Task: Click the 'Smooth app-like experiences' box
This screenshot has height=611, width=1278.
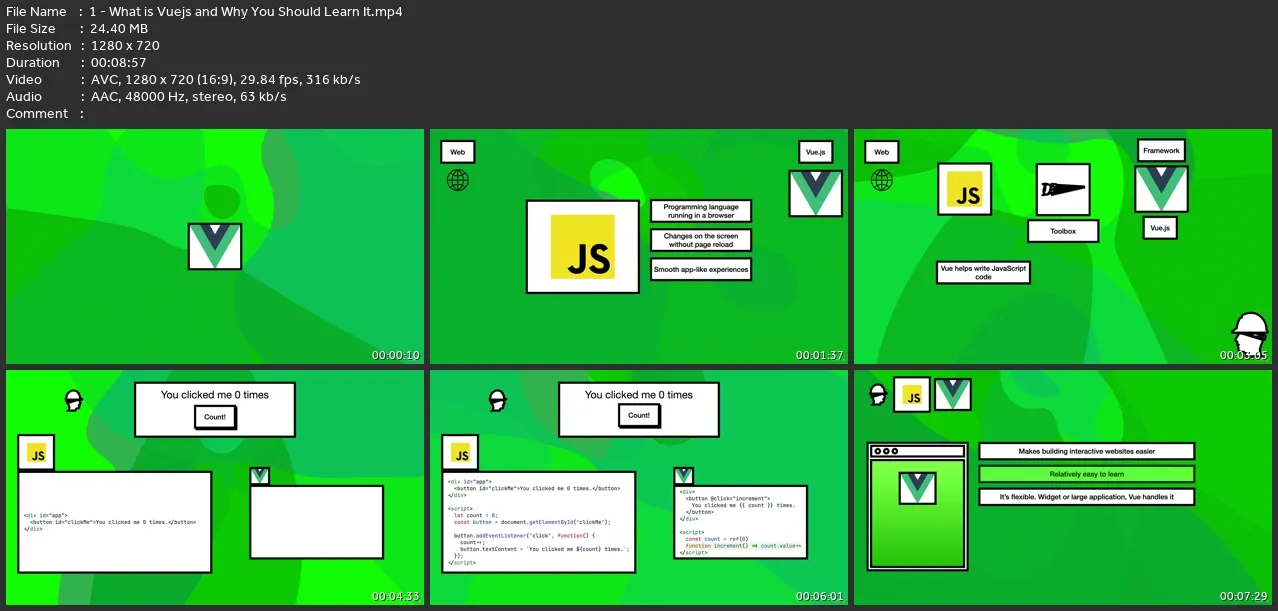Action: click(x=701, y=270)
